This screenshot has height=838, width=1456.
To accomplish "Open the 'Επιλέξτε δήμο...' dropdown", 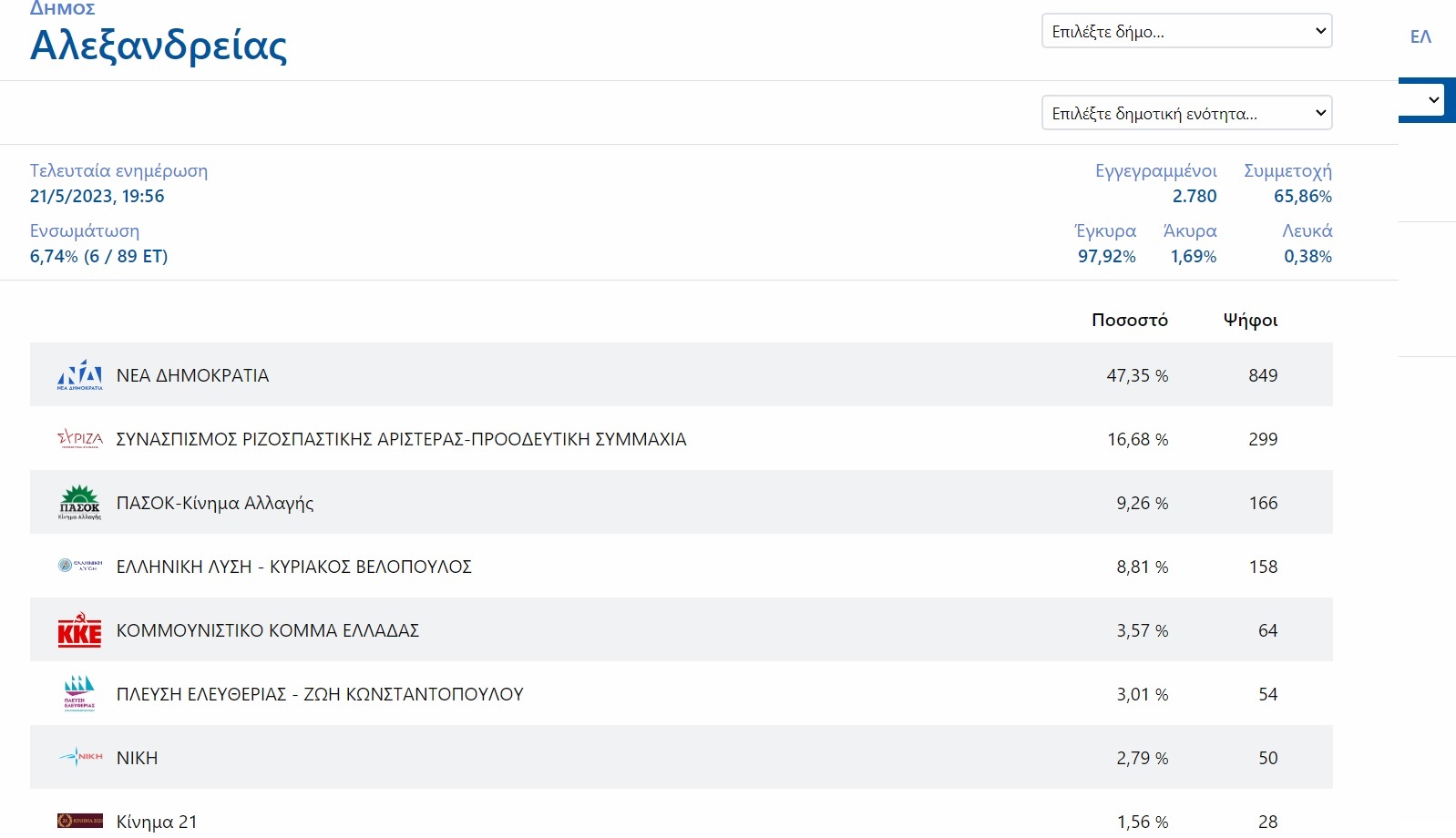I will [1186, 31].
